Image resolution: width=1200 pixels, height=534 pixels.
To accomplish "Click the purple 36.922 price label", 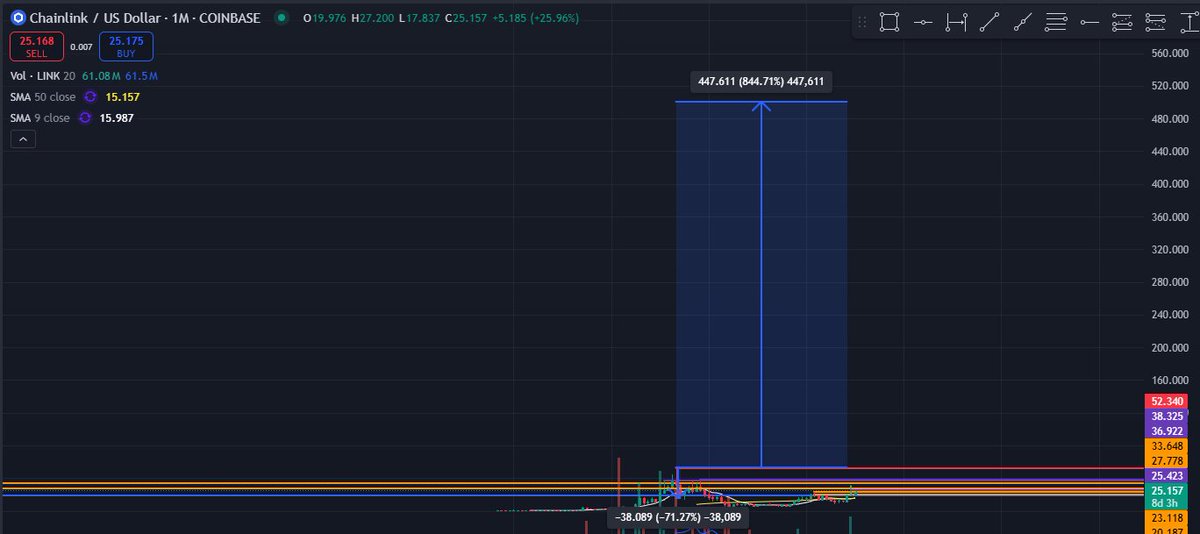I will coord(1167,431).
